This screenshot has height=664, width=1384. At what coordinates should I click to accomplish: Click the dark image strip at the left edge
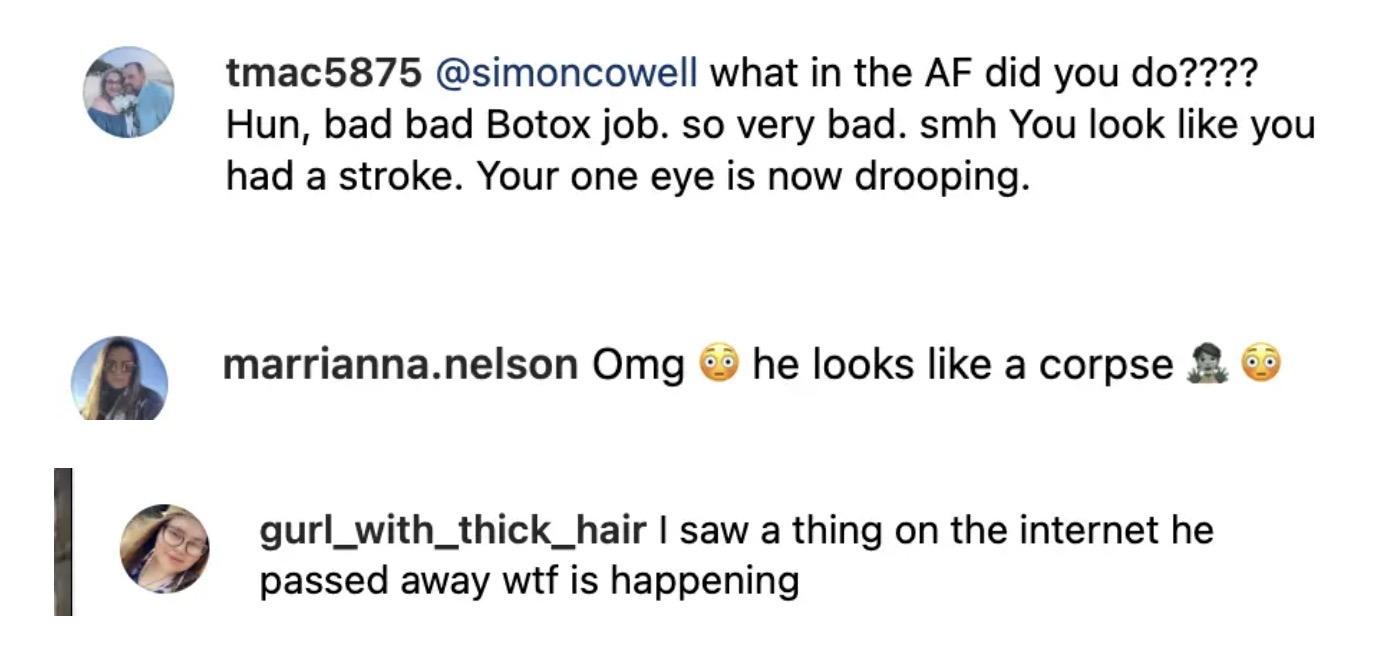click(63, 541)
